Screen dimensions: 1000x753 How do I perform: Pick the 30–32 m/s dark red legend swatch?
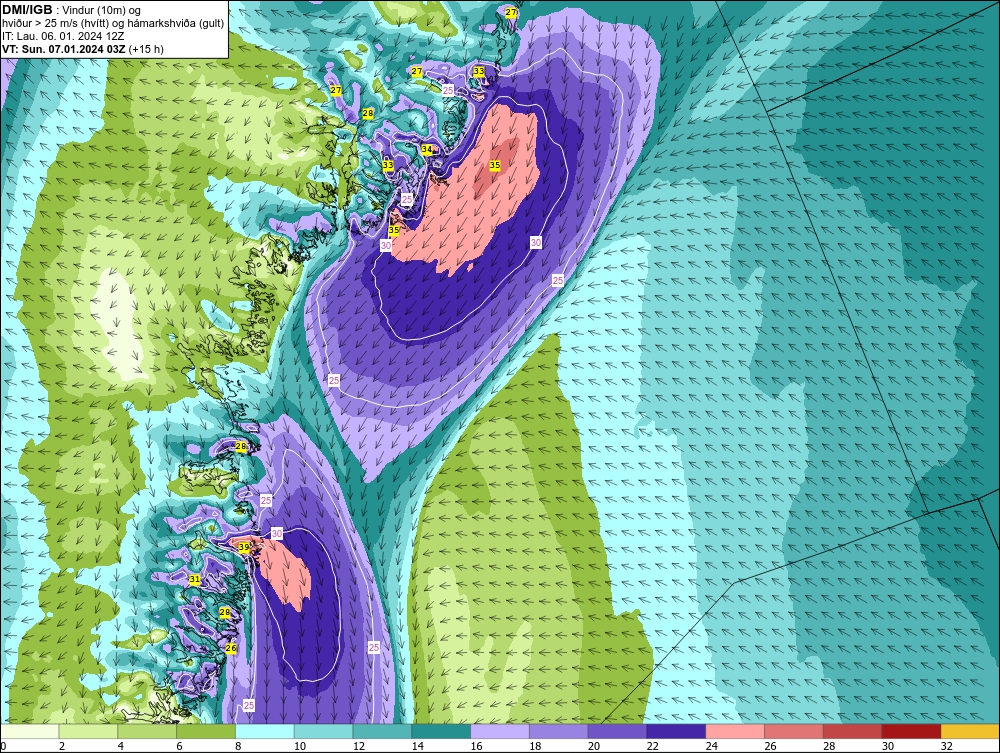[x=911, y=731]
